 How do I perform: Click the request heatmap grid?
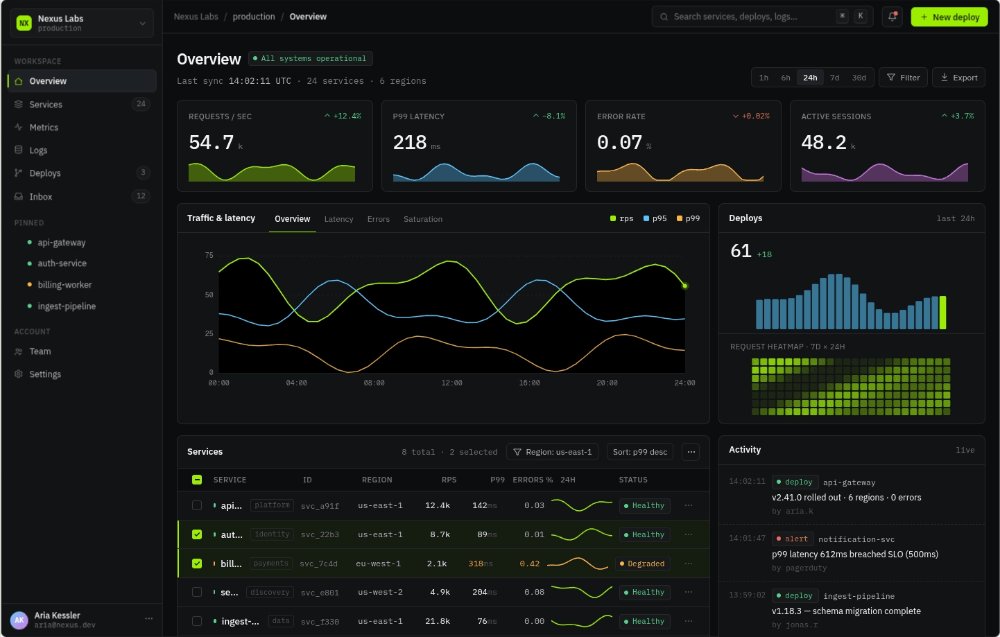851,386
